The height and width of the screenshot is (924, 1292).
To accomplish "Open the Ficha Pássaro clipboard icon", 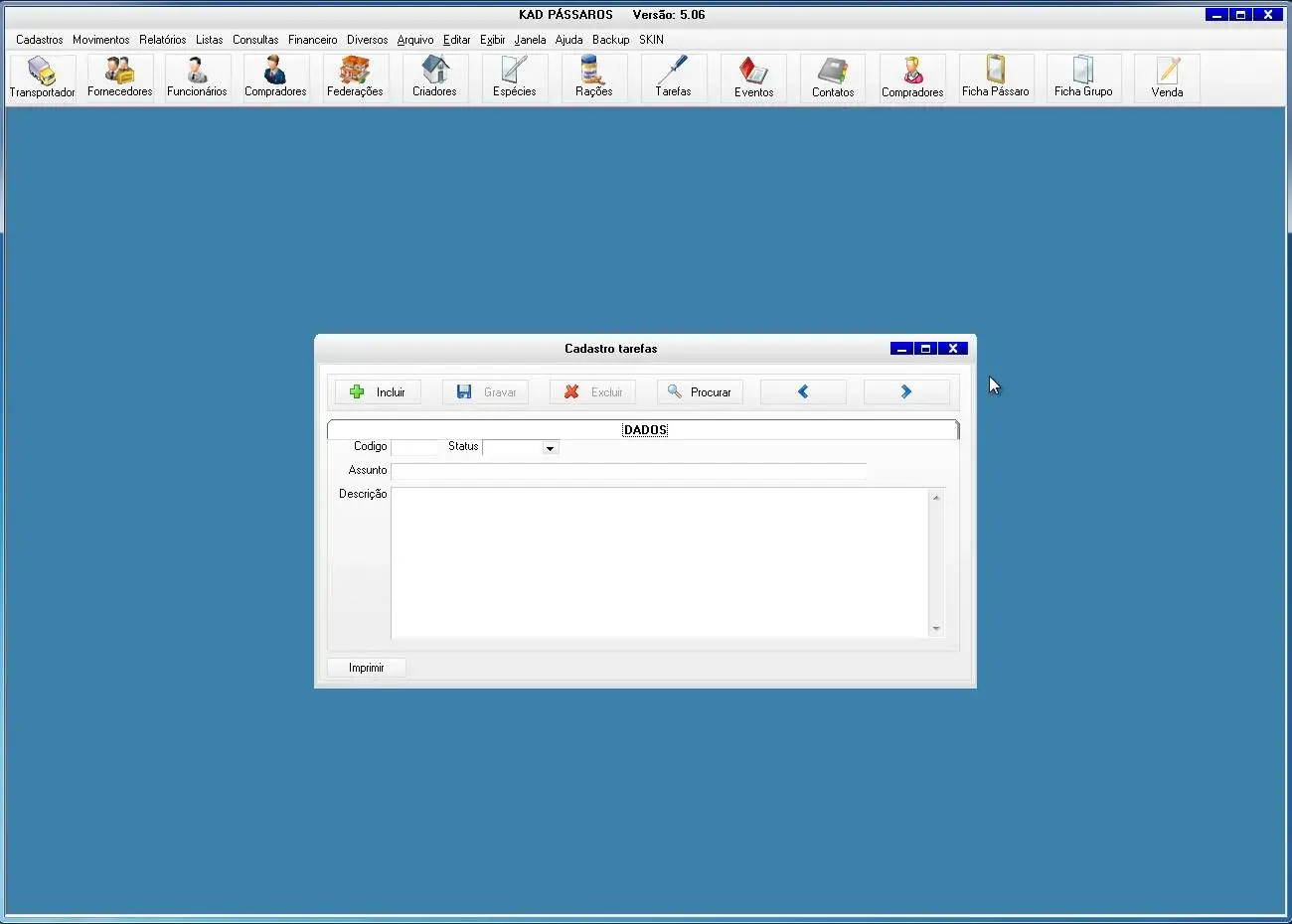I will click(995, 77).
